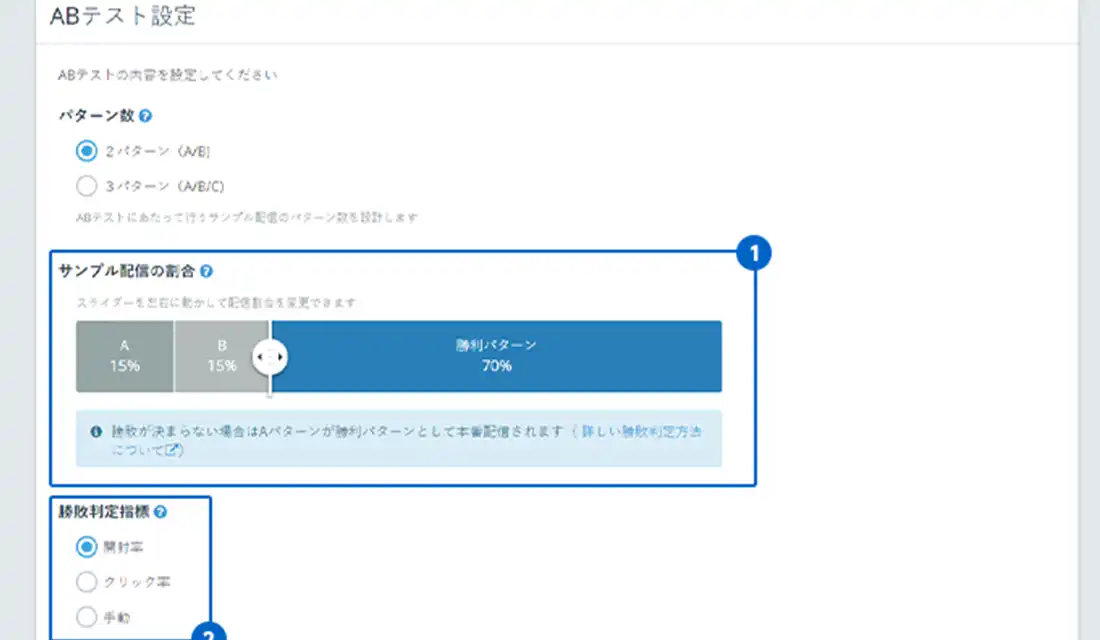Open help icon beside 勝敗判定指標
The width and height of the screenshot is (1100, 640).
160,512
